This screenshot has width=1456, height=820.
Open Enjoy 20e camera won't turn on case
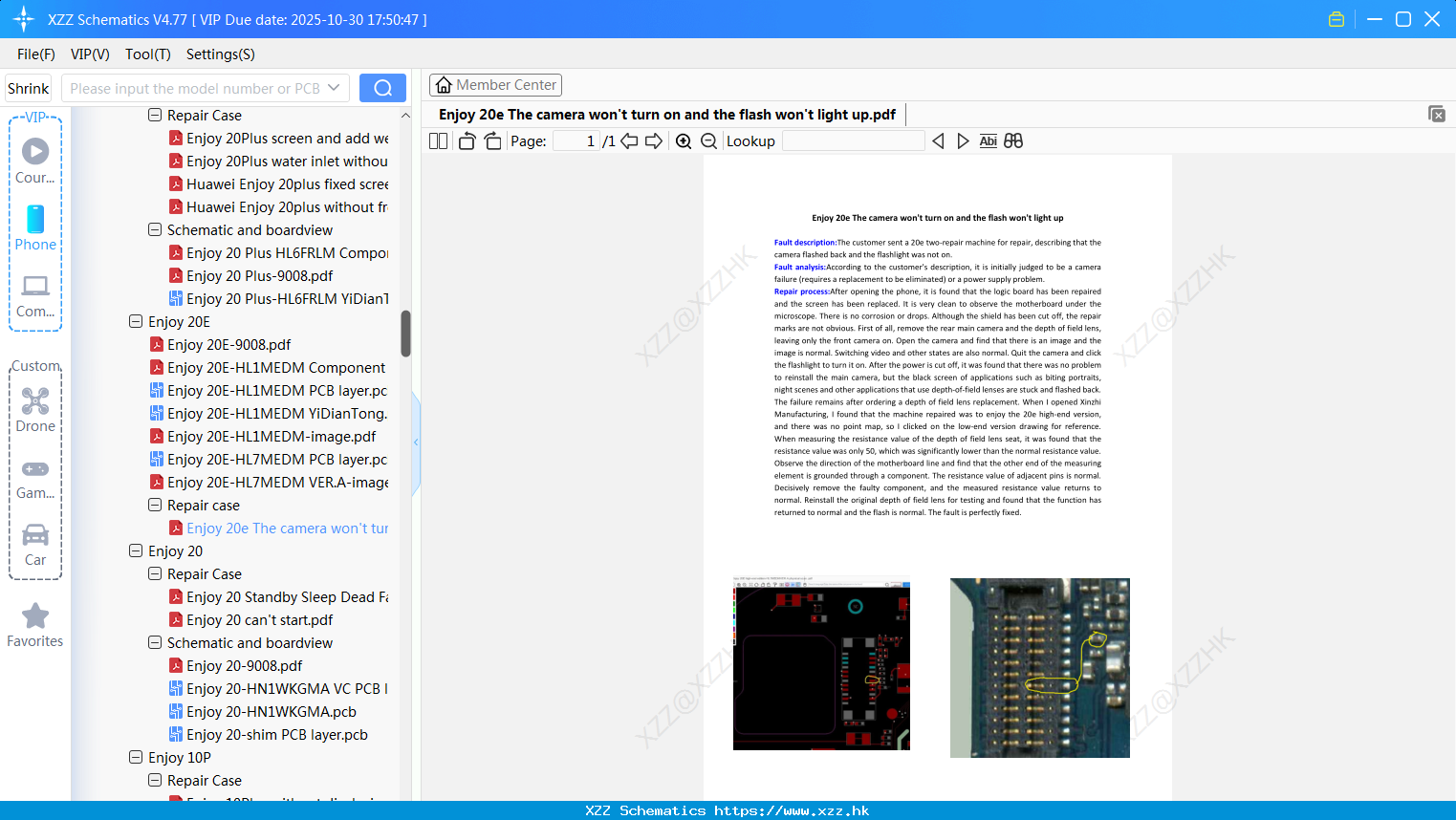click(287, 529)
